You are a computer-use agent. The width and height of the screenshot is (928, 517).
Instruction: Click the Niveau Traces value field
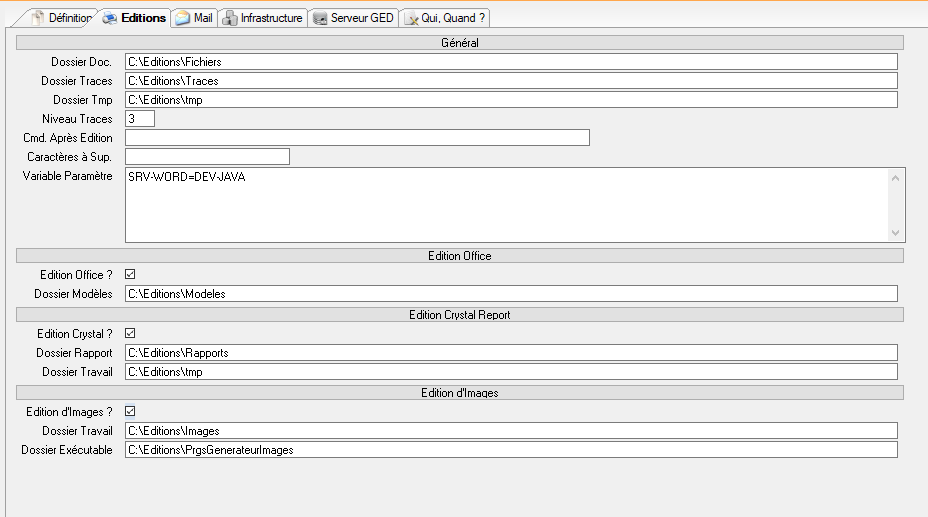(139, 119)
